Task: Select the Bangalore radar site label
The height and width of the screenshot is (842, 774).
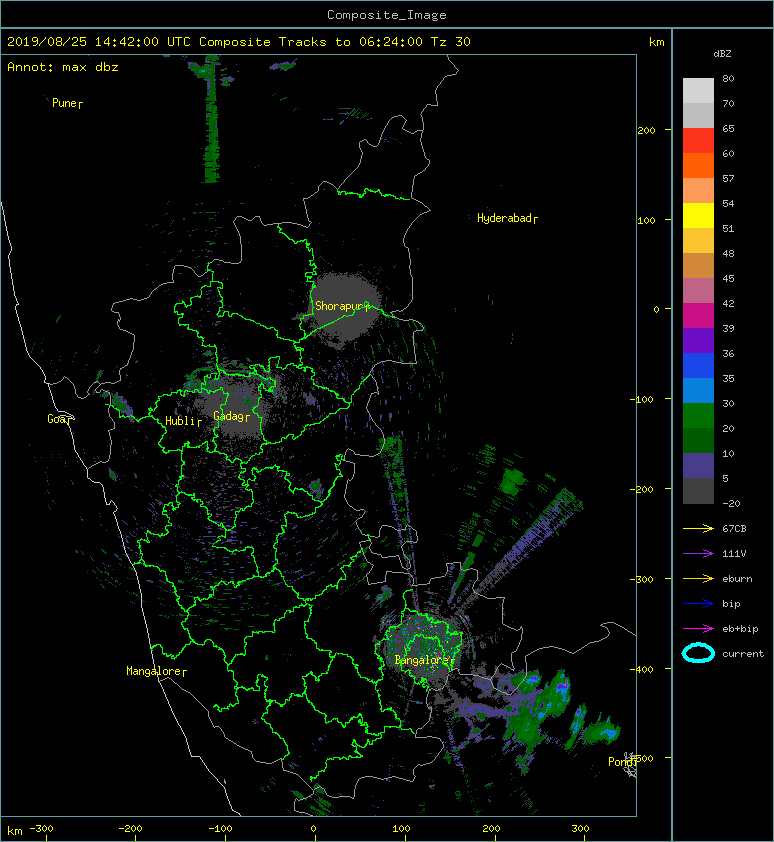Action: [425, 660]
